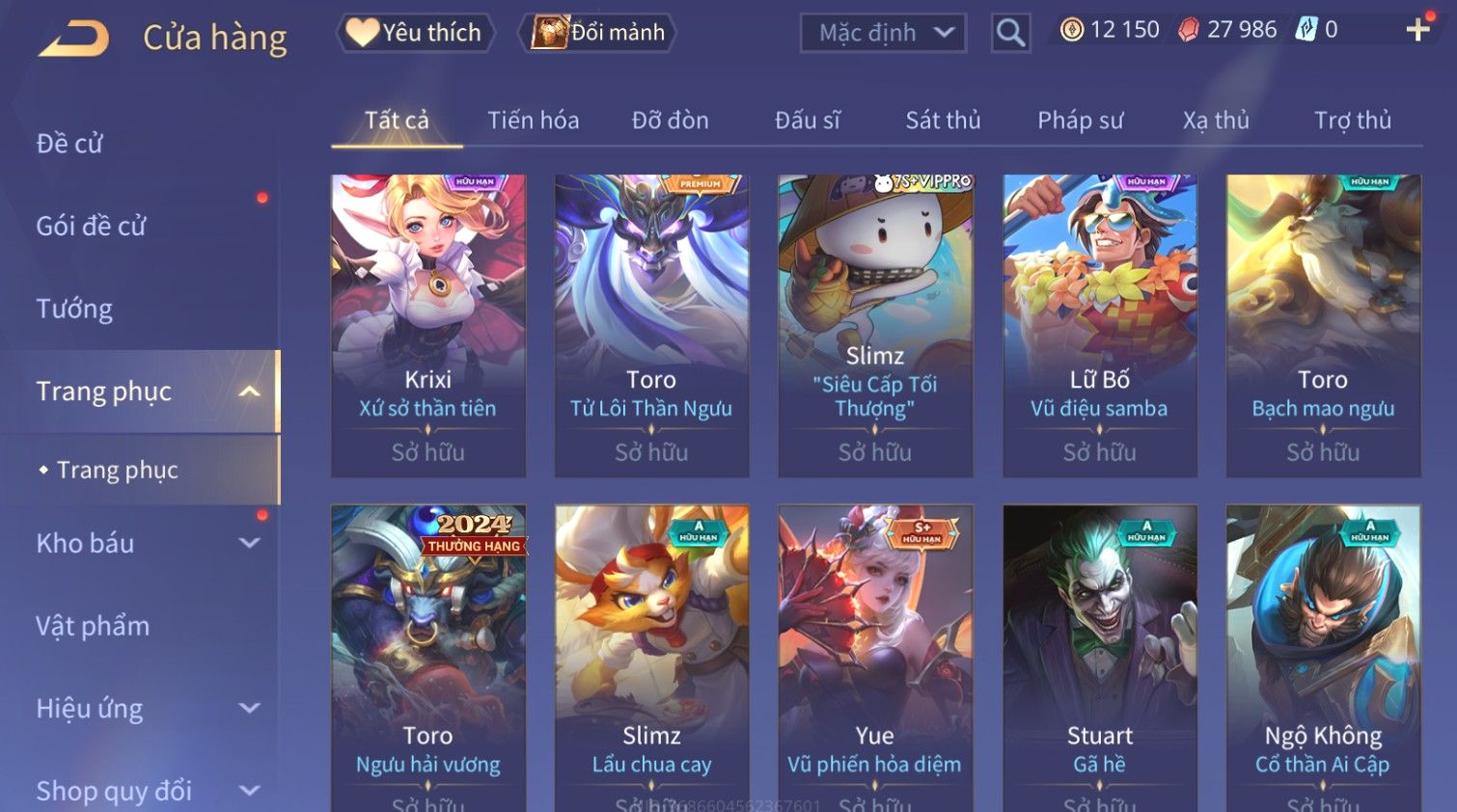Click the blue voucher currency icon

[1306, 30]
